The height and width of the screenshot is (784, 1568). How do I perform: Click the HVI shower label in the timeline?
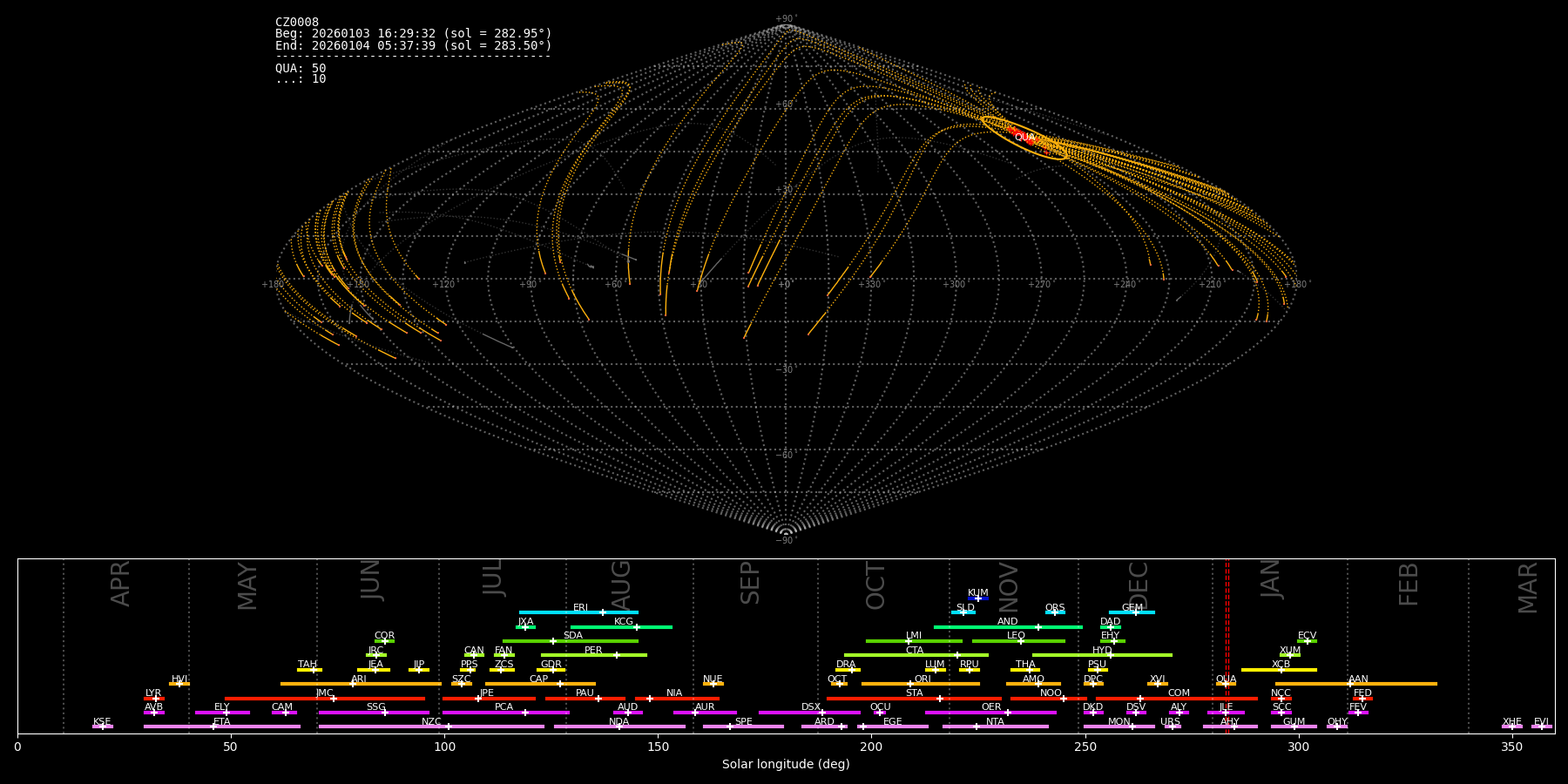(179, 679)
